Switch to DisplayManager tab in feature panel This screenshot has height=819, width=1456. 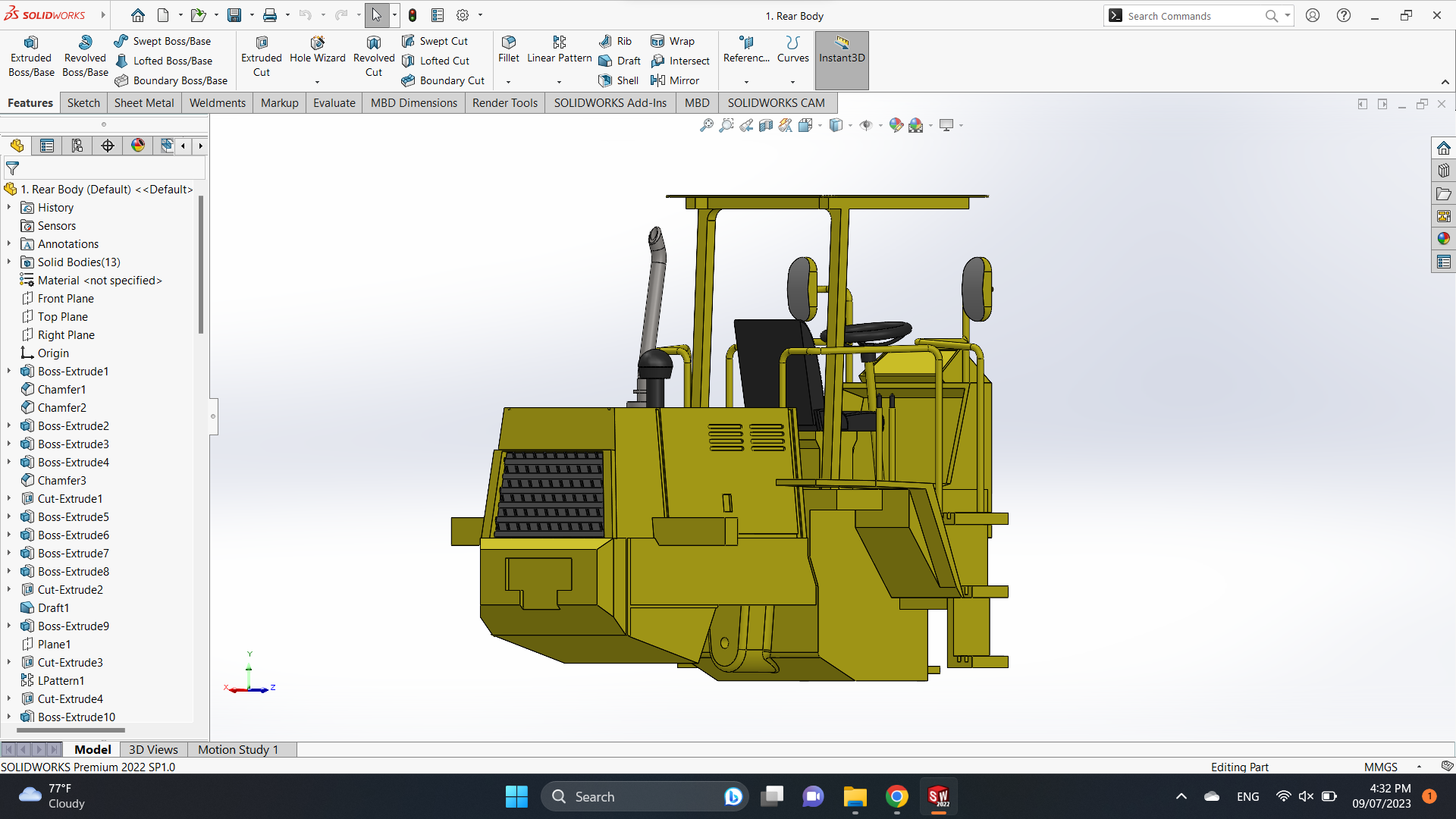point(138,146)
